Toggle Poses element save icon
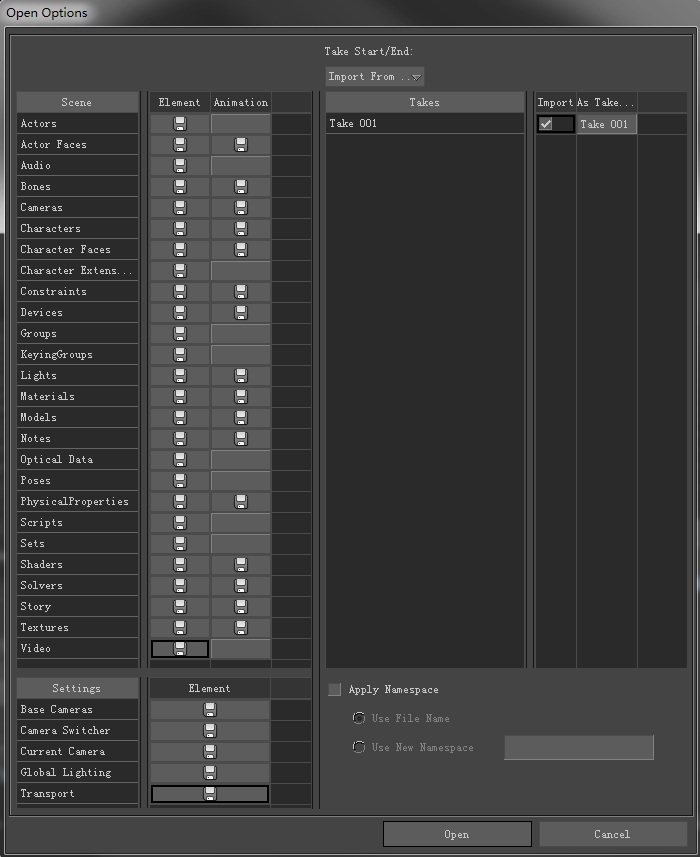Screen dimensions: 700x857 (180, 480)
